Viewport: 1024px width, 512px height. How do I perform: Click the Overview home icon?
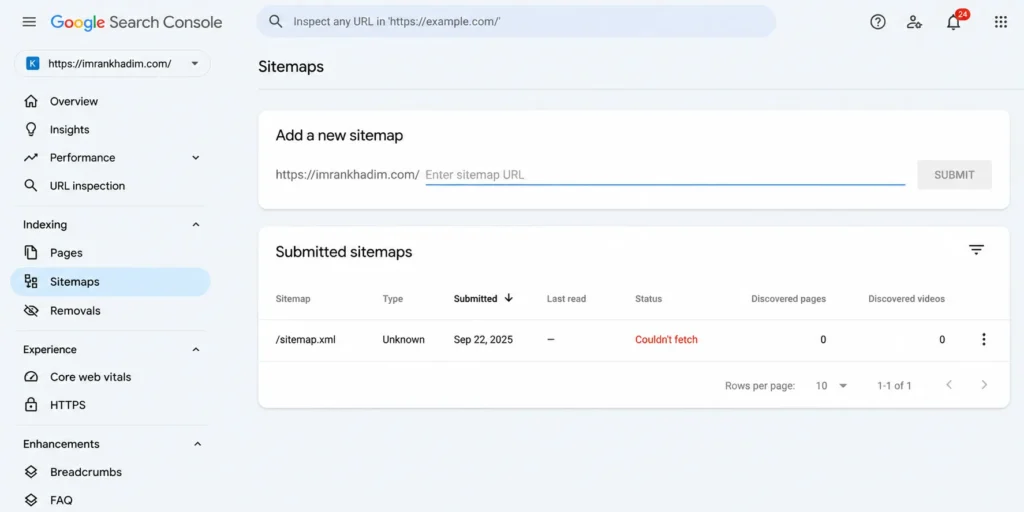pyautogui.click(x=31, y=101)
